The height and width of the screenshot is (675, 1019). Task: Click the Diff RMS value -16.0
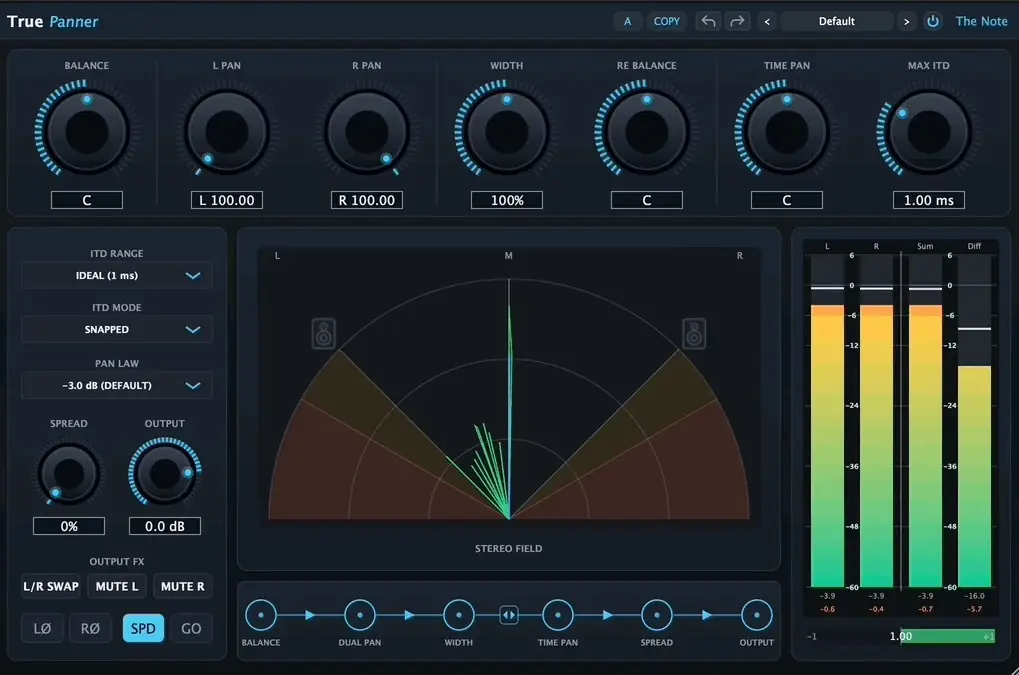click(974, 596)
